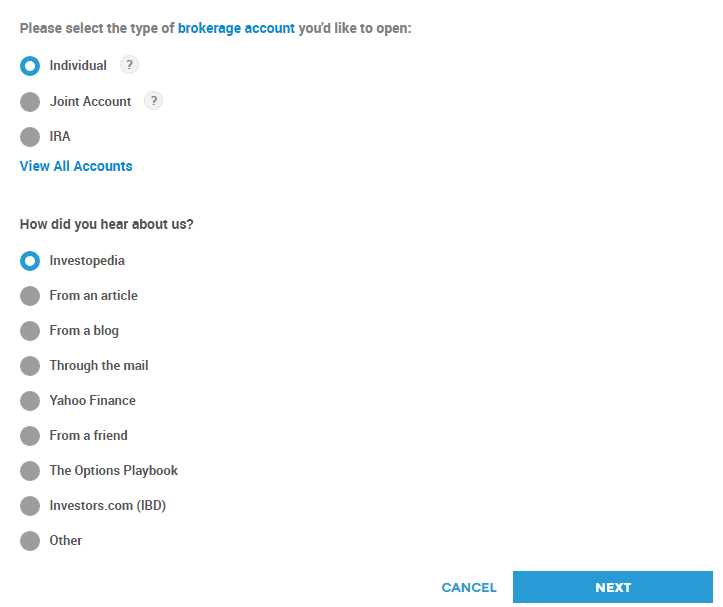Open the help icon next to Joint Account

(x=154, y=101)
